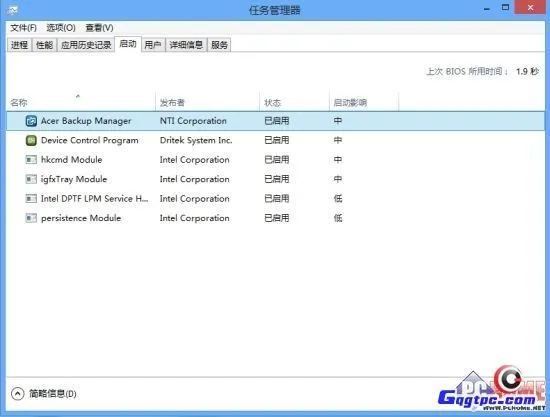Click the hkcmd Module icon

pos(31,160)
